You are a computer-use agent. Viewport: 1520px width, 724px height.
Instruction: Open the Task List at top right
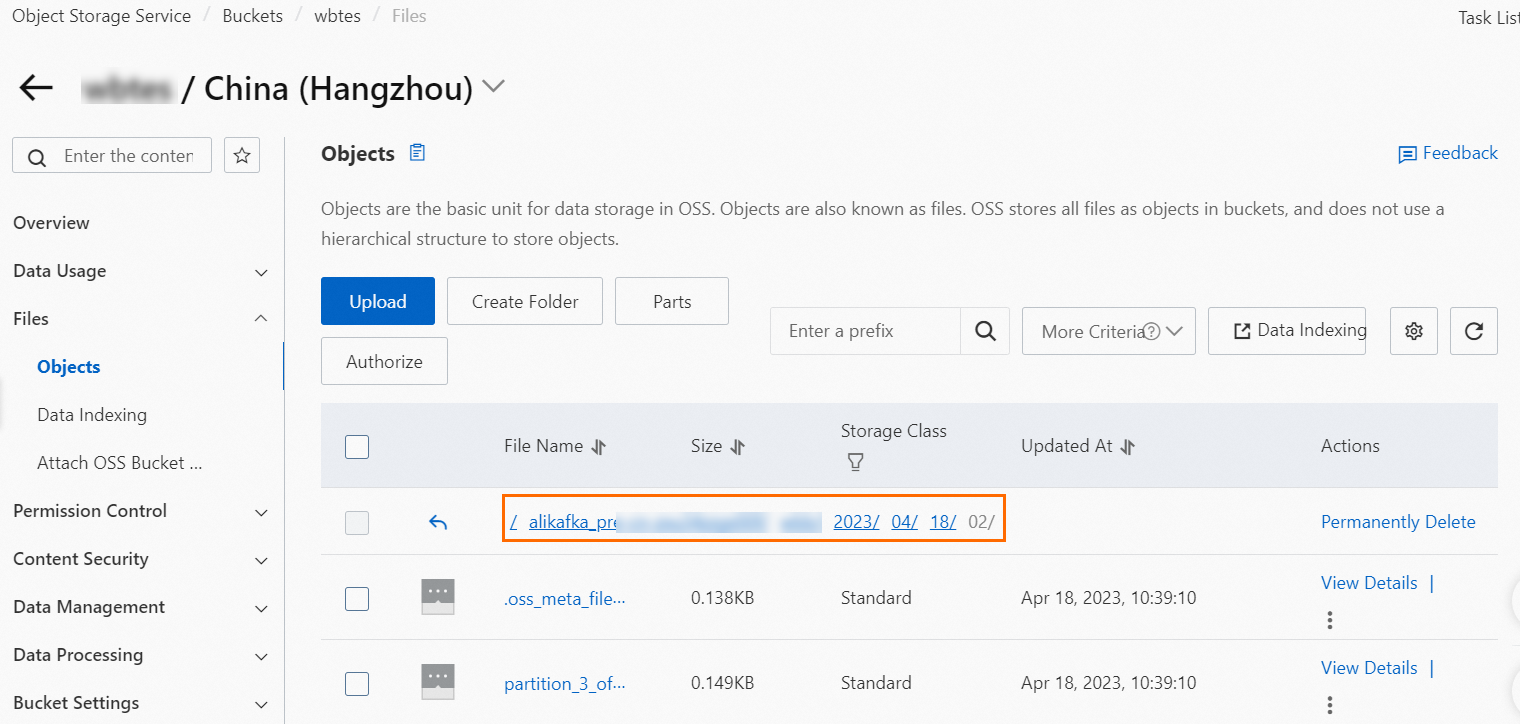click(x=1489, y=18)
